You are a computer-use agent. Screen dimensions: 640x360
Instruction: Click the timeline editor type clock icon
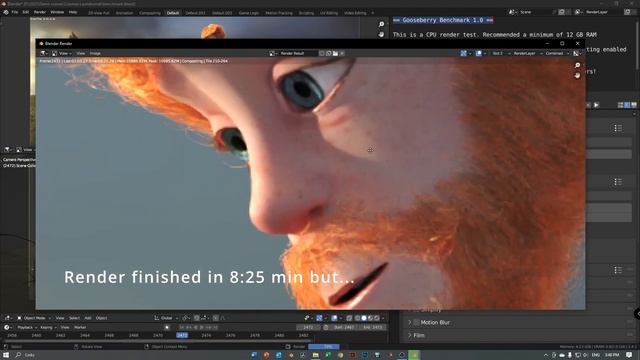pyautogui.click(x=7, y=327)
